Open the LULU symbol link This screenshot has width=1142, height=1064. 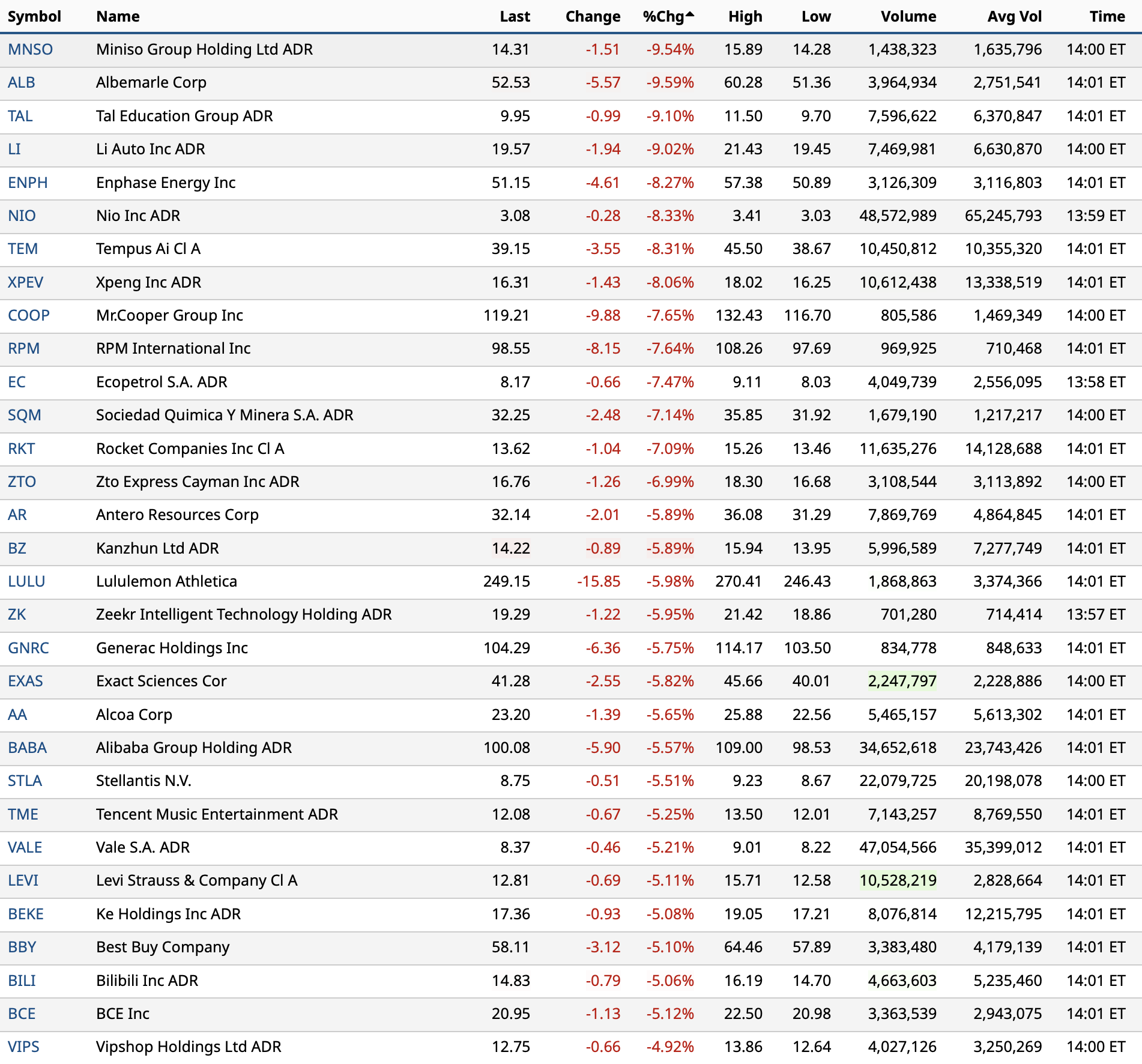pos(26,581)
